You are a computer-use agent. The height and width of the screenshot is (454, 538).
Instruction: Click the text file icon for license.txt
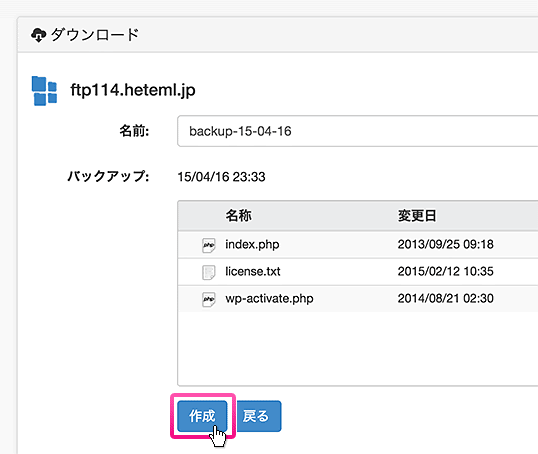tap(209, 272)
